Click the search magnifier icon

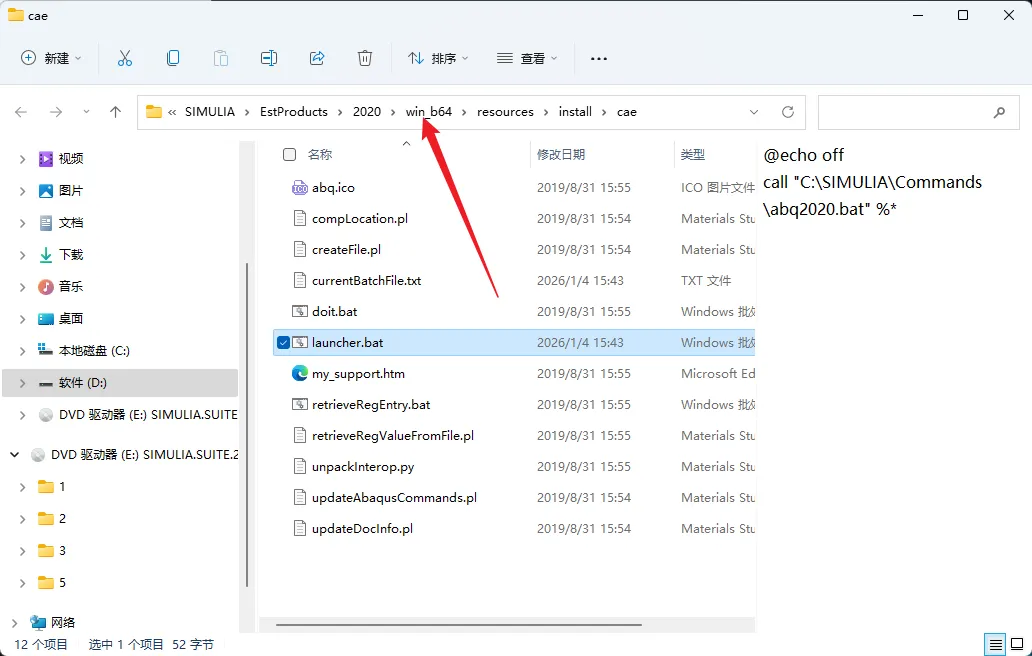coord(999,113)
